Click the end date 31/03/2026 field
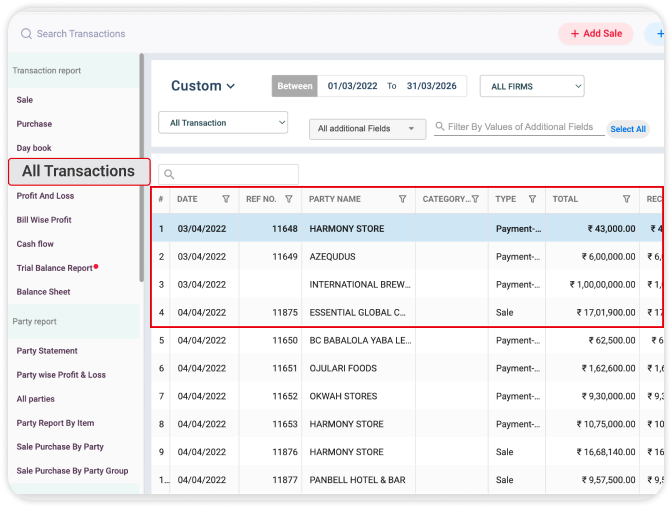The image size is (672, 508). 432,86
